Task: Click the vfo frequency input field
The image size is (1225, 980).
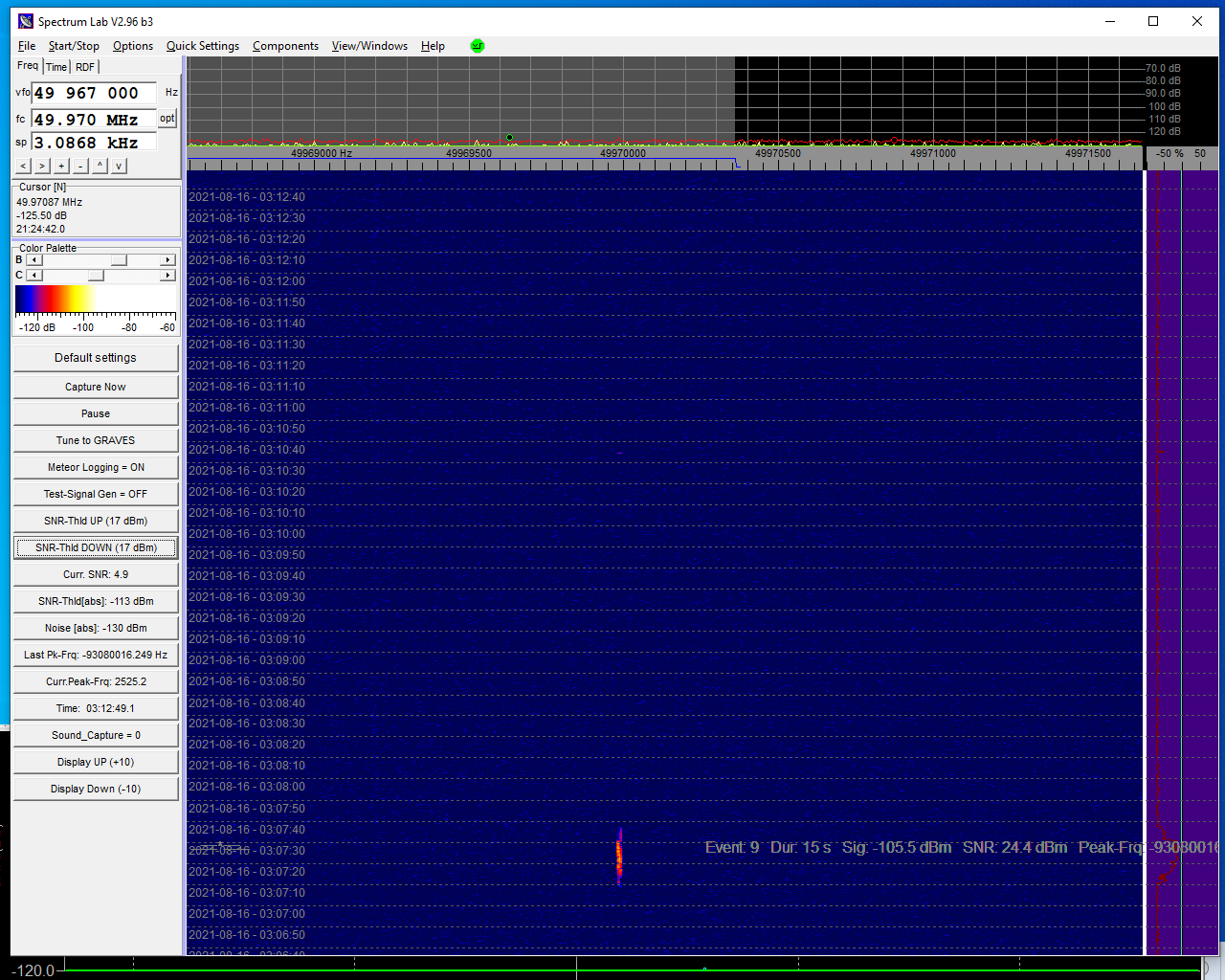Action: (94, 93)
